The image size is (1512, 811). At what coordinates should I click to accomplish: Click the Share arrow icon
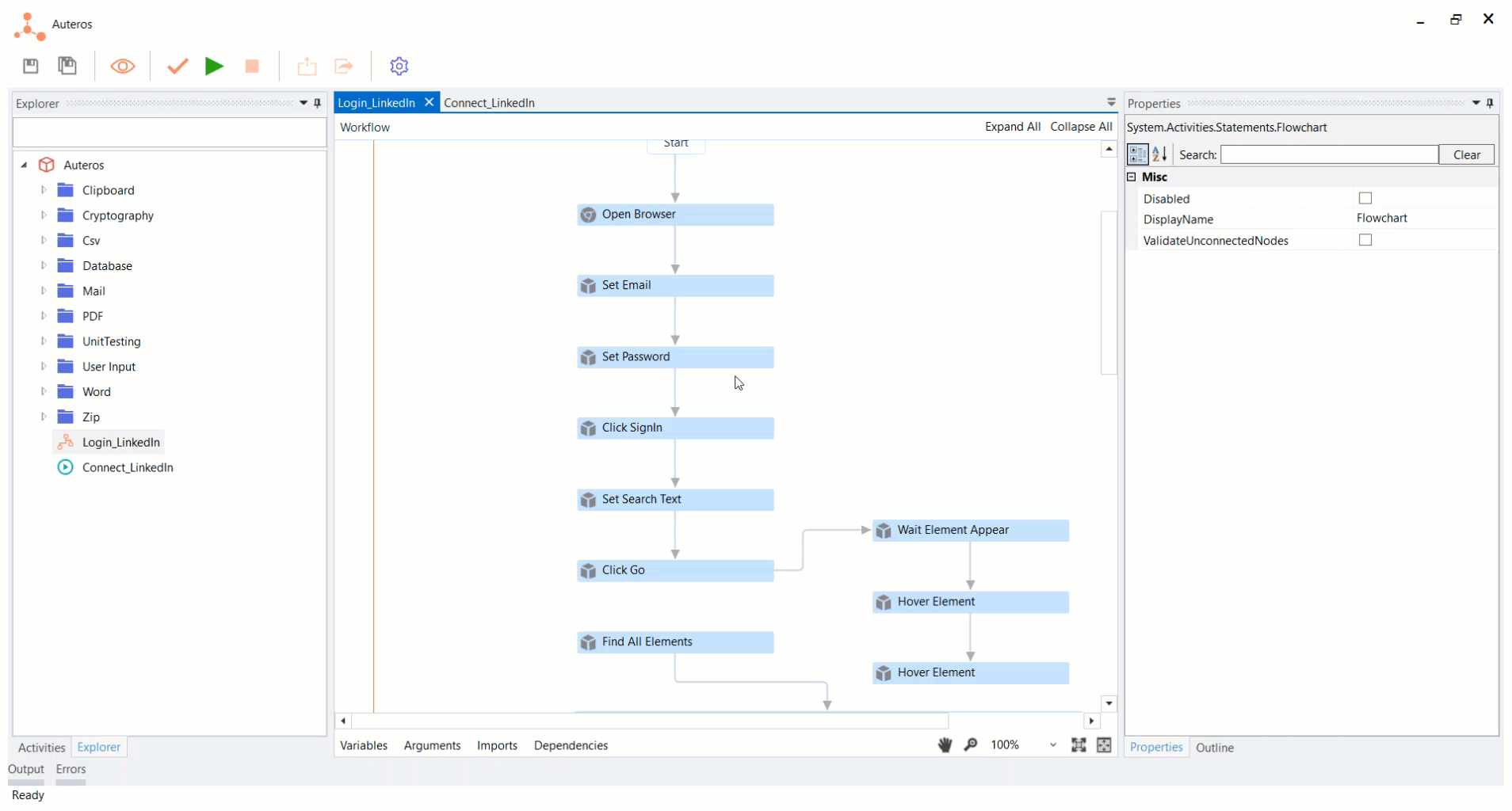point(344,66)
